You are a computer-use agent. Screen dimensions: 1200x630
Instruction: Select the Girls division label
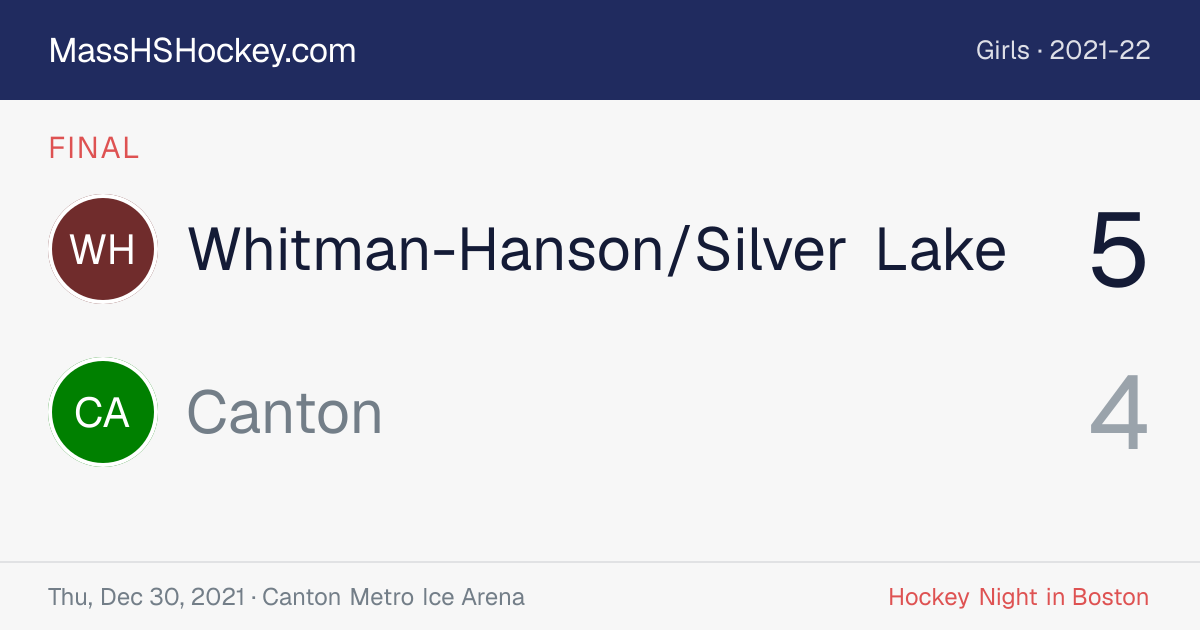click(1003, 50)
